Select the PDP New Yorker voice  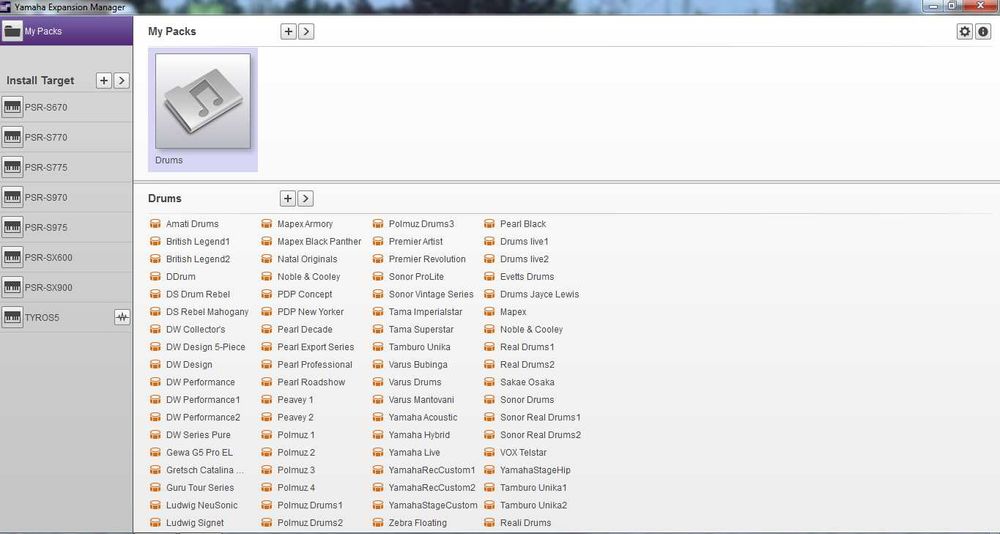tap(311, 312)
